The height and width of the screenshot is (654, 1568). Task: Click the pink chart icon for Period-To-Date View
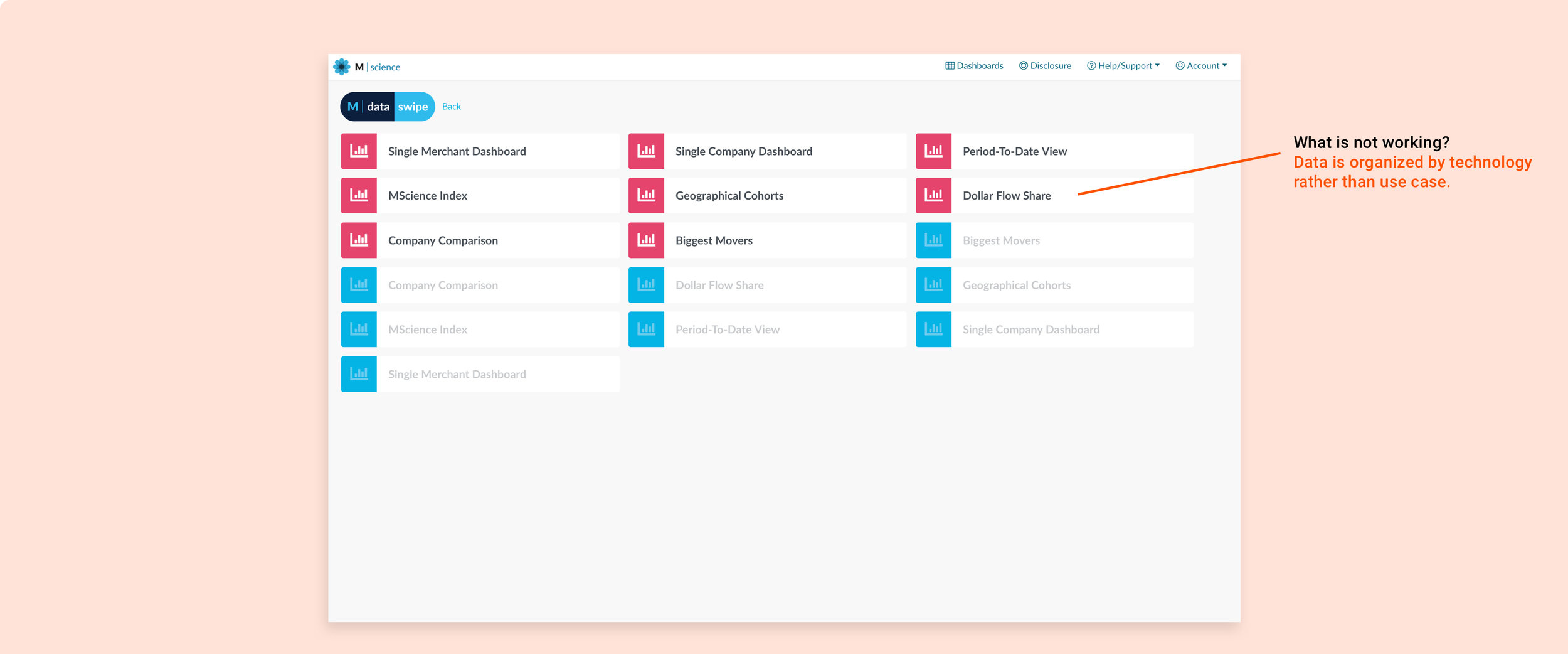933,151
